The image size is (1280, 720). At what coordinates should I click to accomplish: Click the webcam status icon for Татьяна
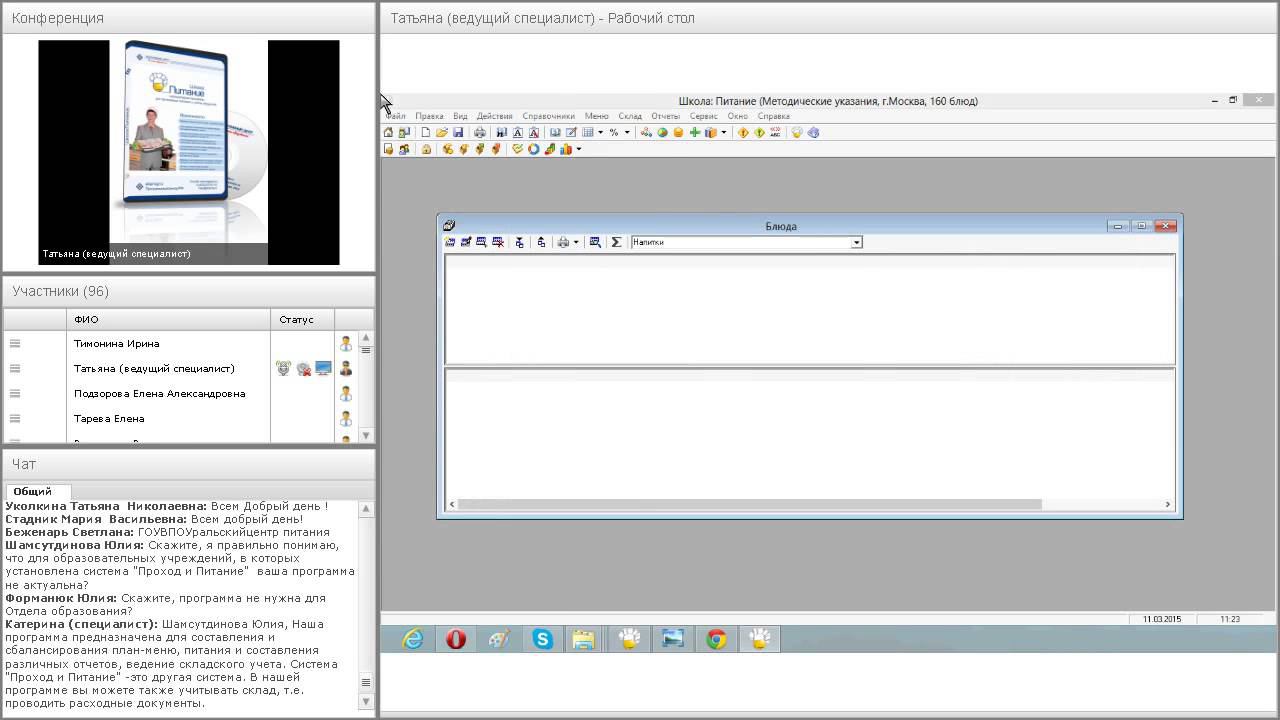tap(303, 369)
